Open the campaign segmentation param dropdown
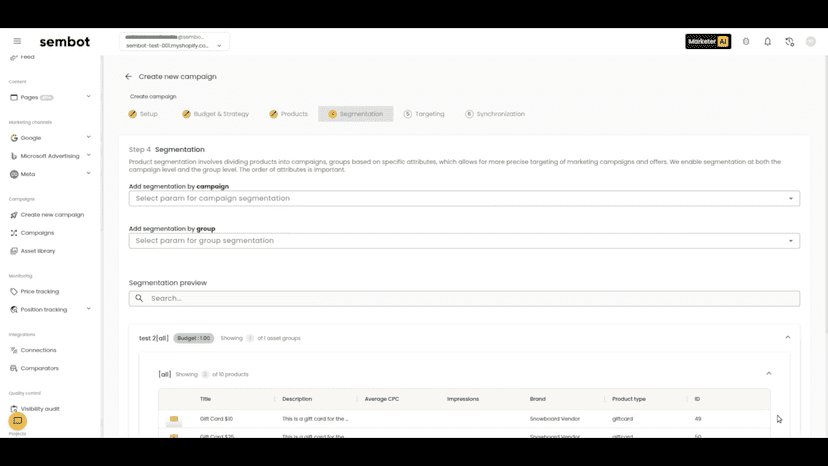The image size is (828, 466). coord(464,198)
